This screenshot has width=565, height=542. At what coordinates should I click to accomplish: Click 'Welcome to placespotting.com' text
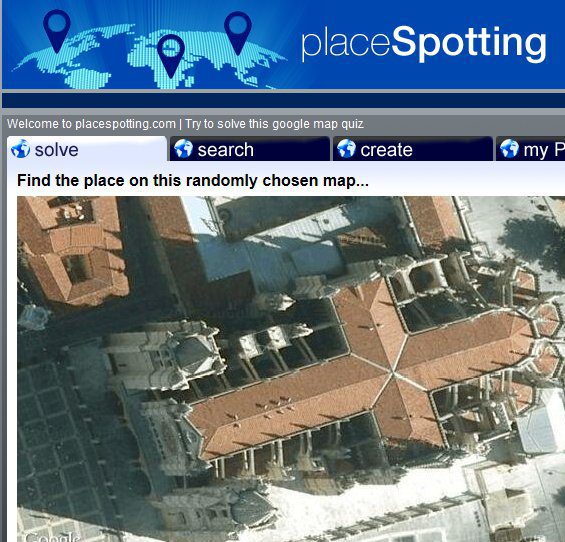91,124
